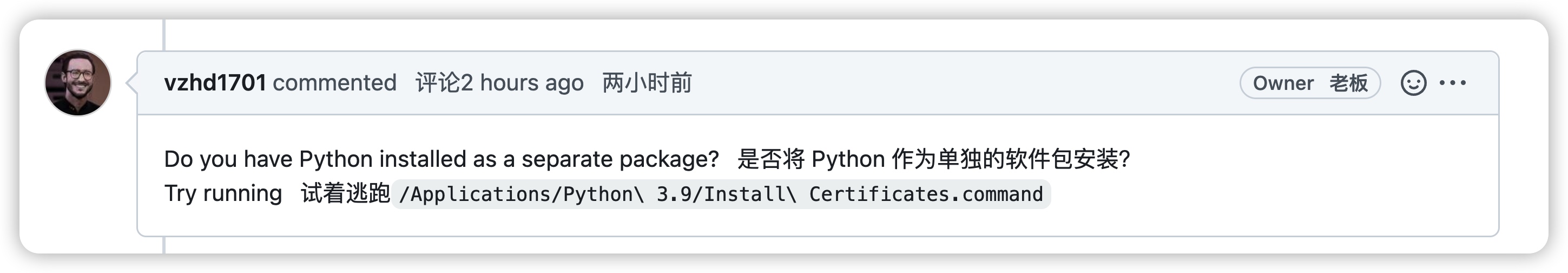Open the vzhd1701 username link
Viewport: 1568px width, 273px height.
(x=215, y=83)
